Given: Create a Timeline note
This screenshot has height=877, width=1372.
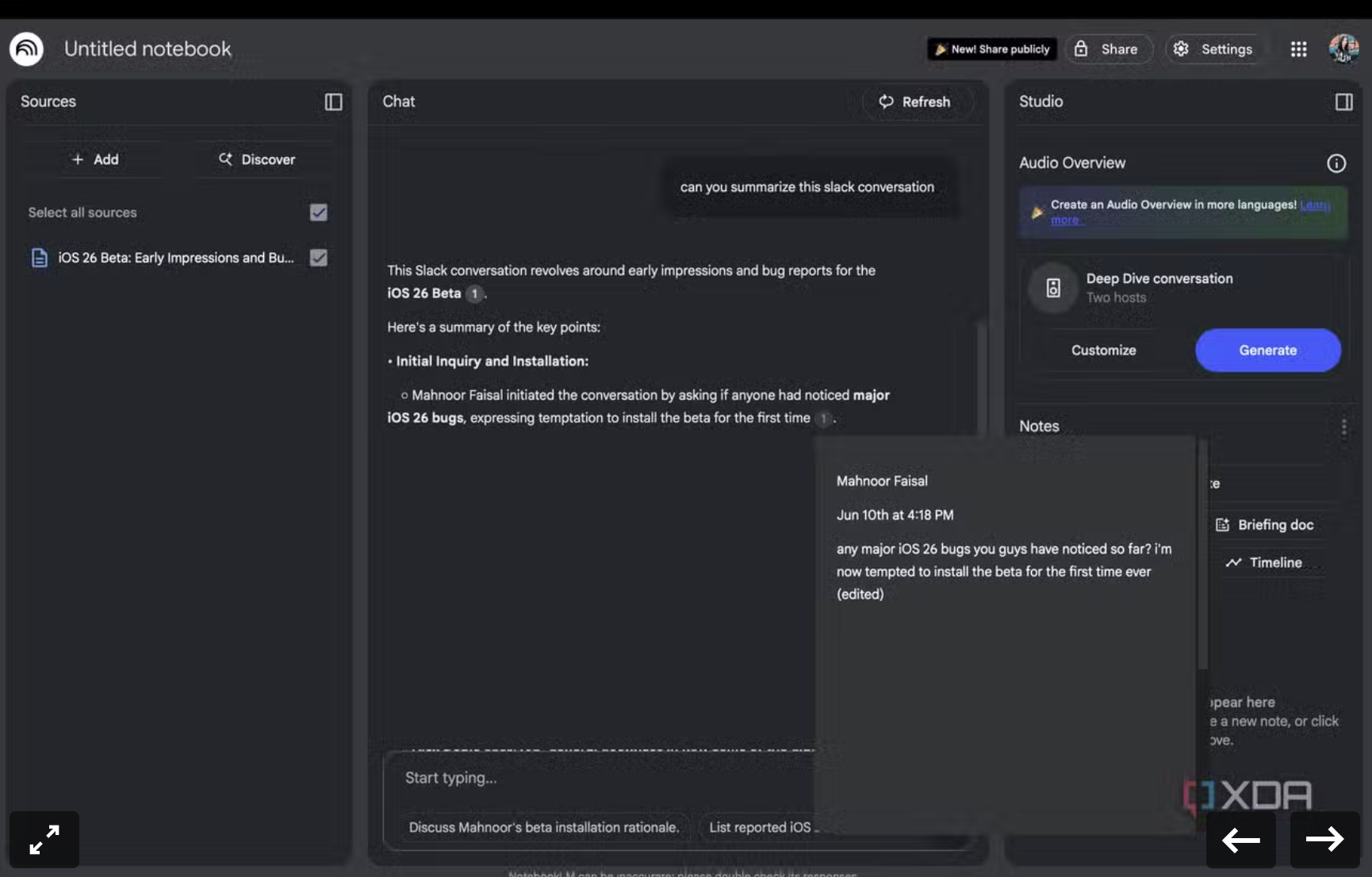Looking at the screenshot, I should (1265, 562).
